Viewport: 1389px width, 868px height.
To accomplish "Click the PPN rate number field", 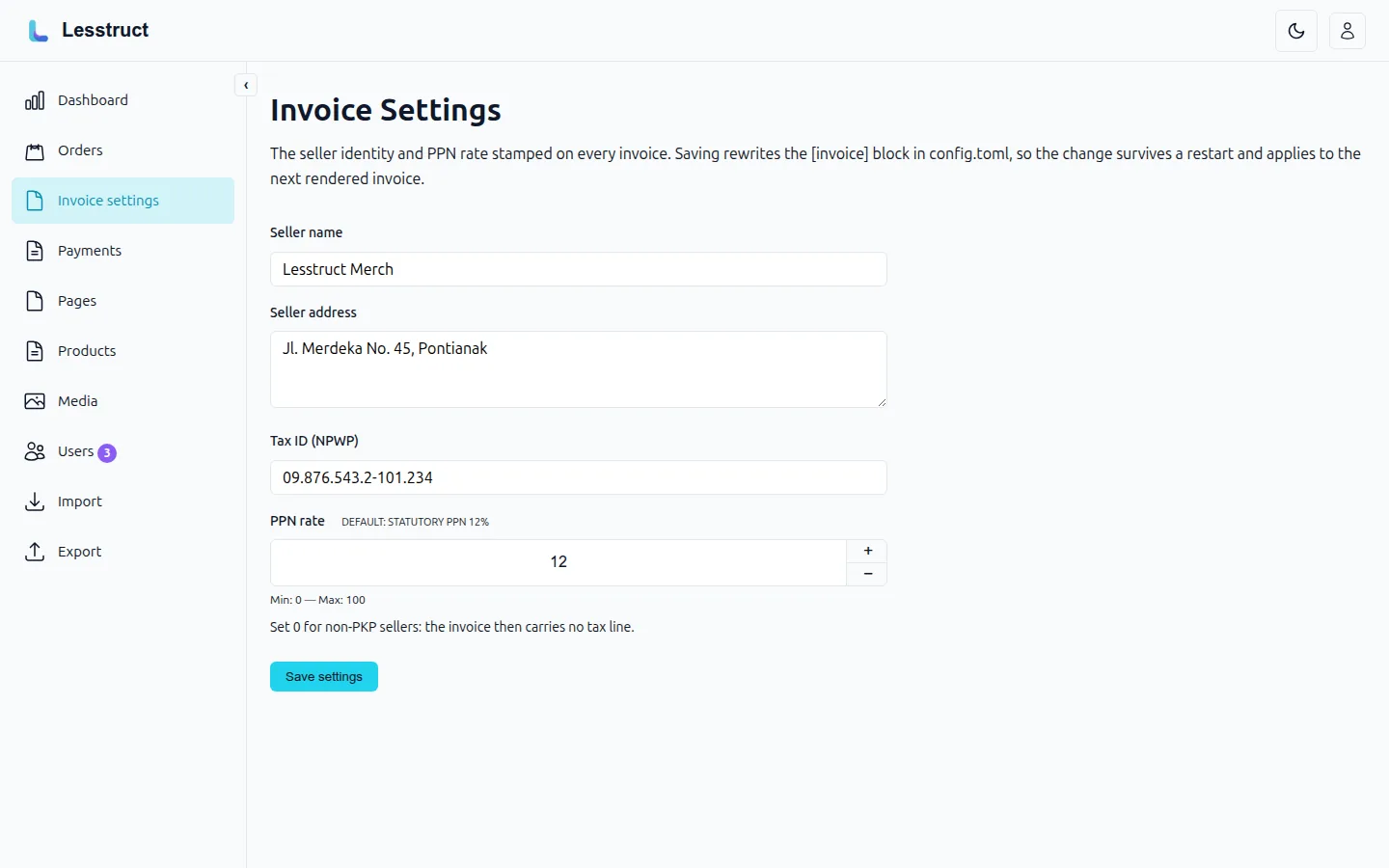I will tap(558, 562).
